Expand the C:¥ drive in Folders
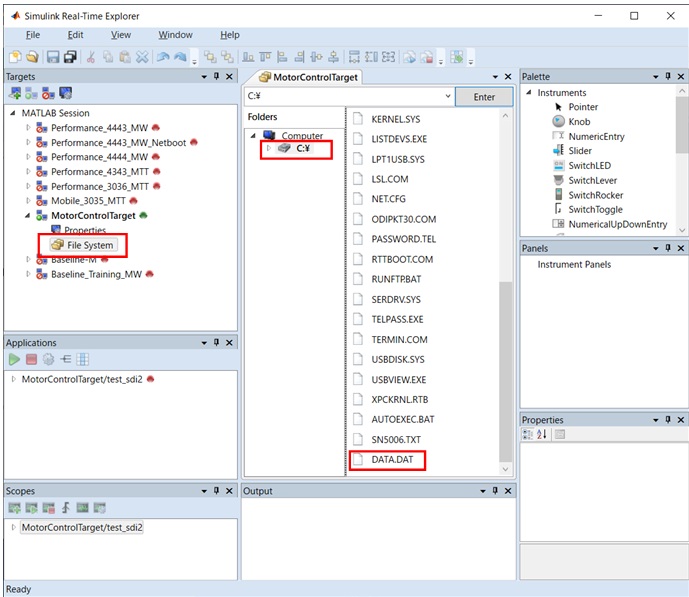The width and height of the screenshot is (689, 597). click(269, 148)
